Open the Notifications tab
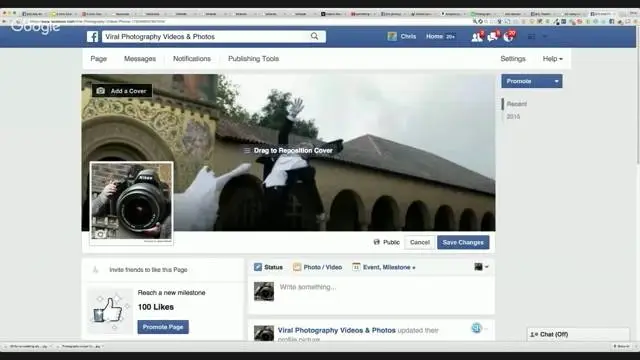640x360 pixels. tap(192, 59)
